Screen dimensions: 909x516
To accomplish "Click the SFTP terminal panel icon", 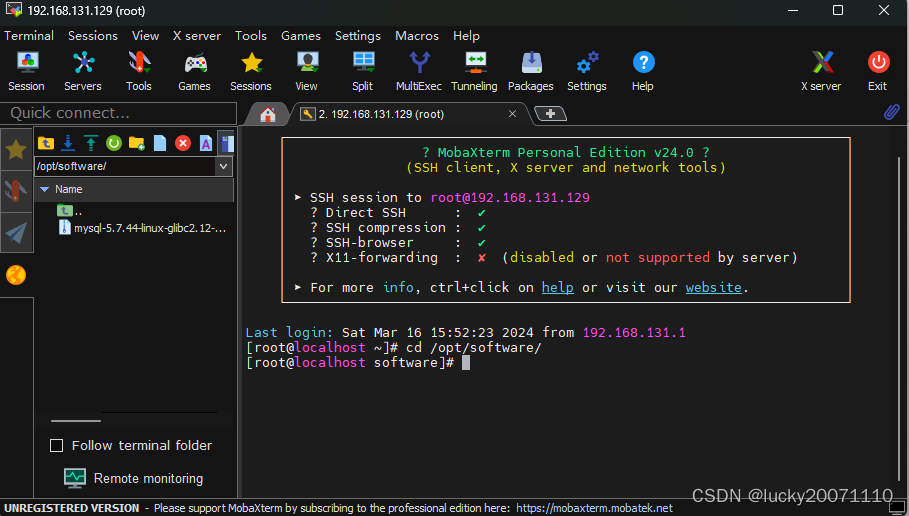I will [x=227, y=143].
